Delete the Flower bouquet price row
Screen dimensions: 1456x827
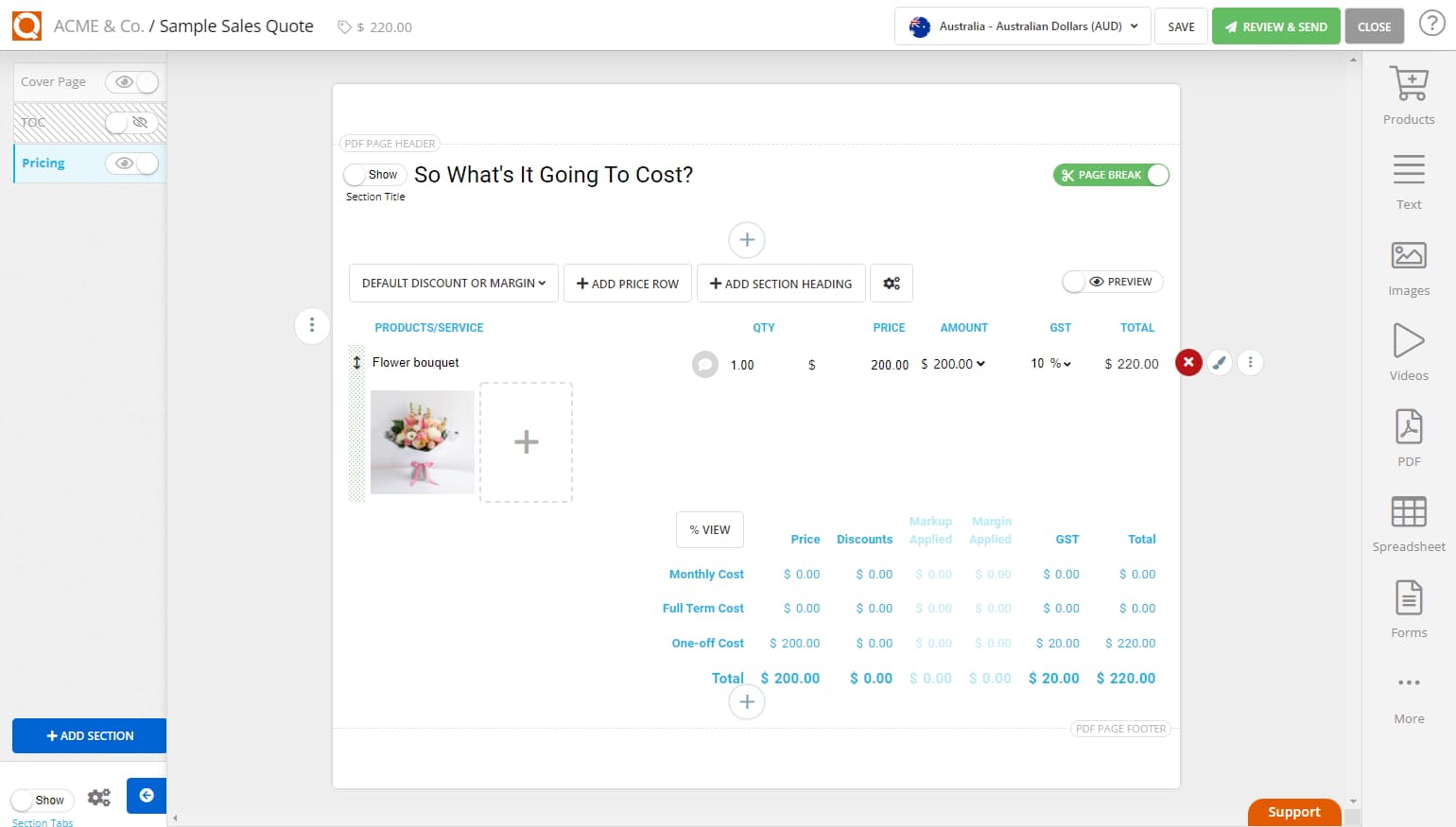1188,362
